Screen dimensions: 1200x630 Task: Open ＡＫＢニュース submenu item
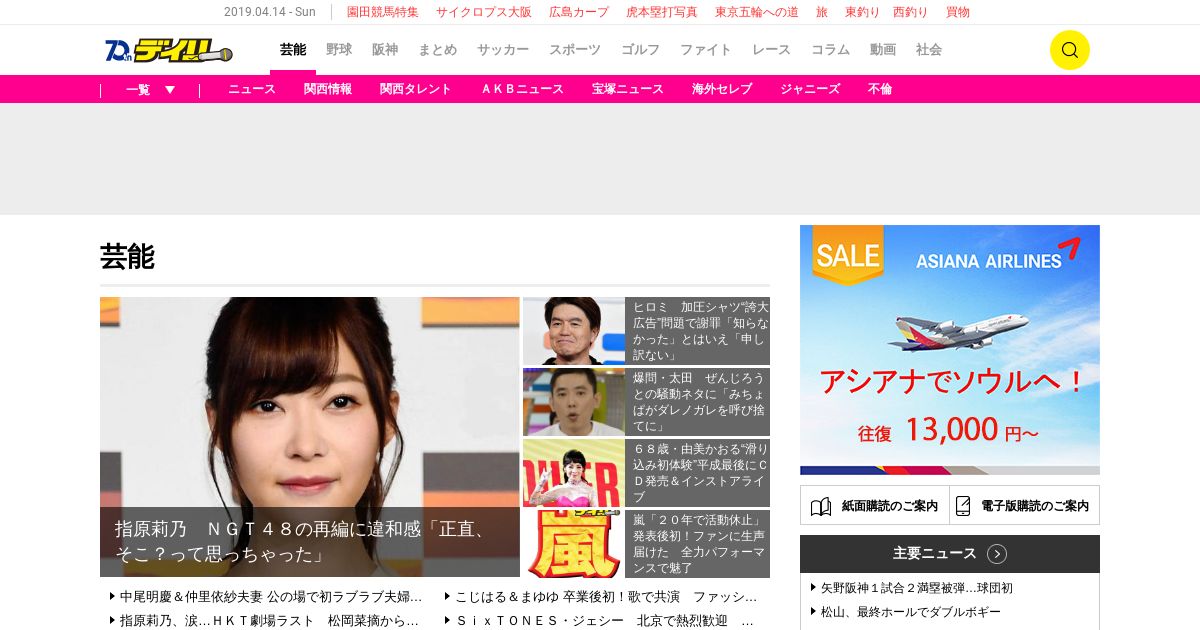coord(522,89)
